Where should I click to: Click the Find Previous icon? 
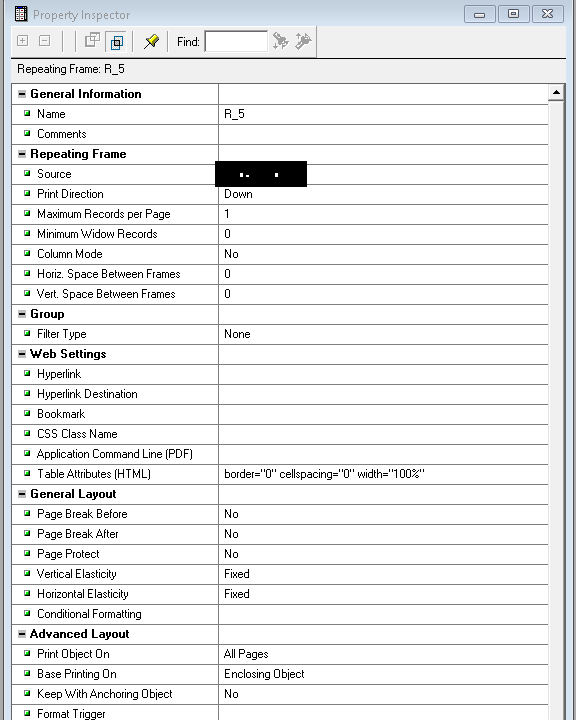(303, 41)
